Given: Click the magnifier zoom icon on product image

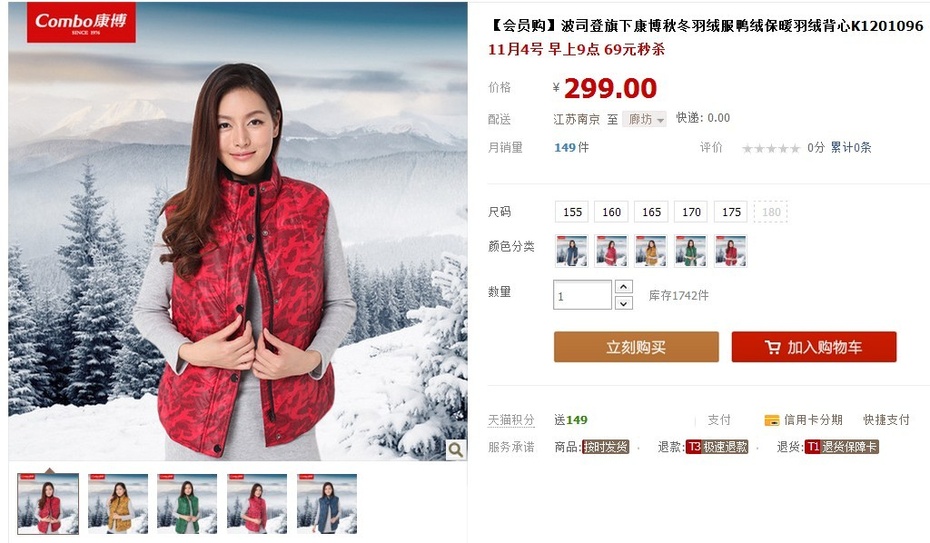Looking at the screenshot, I should tap(456, 450).
